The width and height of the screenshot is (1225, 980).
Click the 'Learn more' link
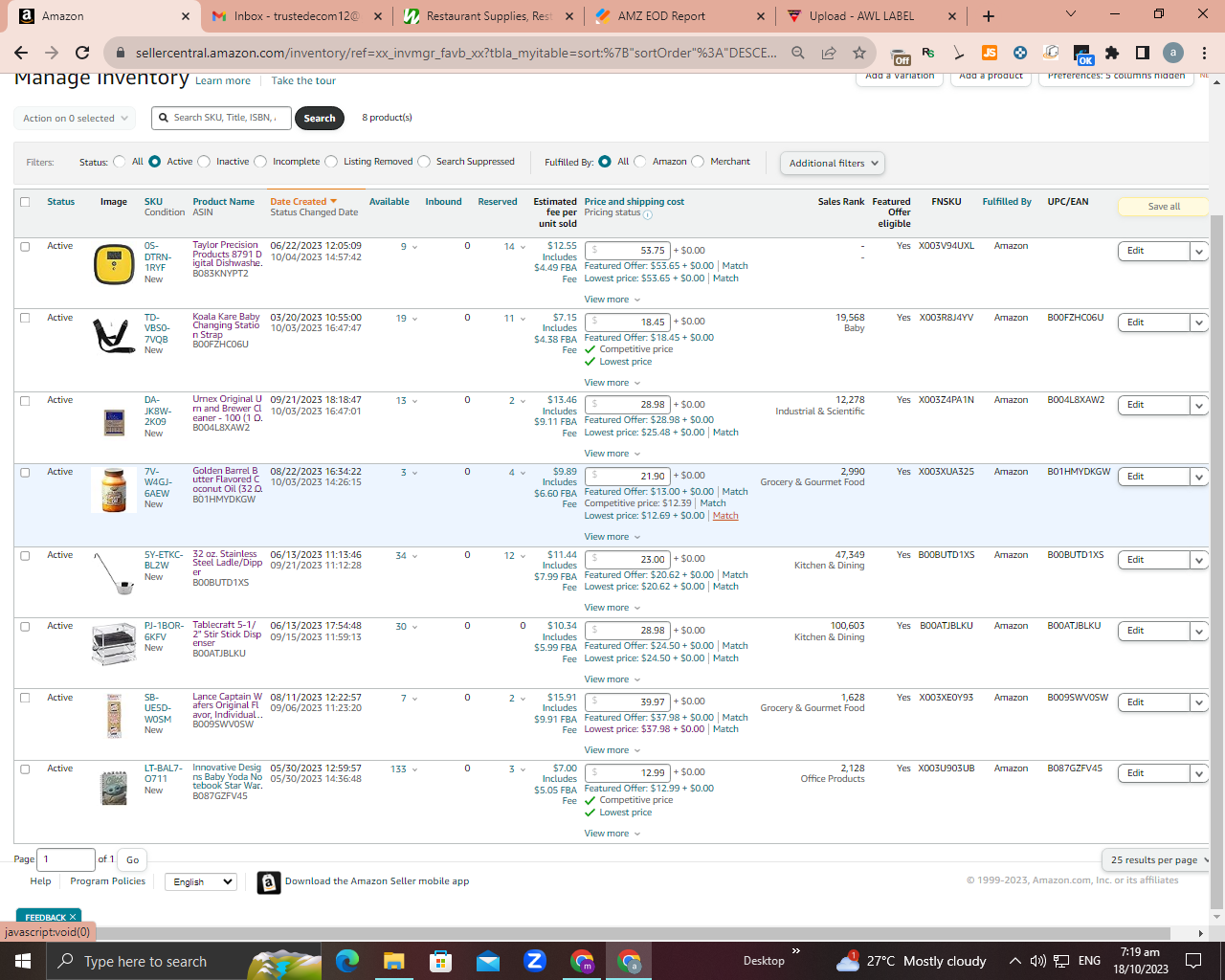pos(223,81)
